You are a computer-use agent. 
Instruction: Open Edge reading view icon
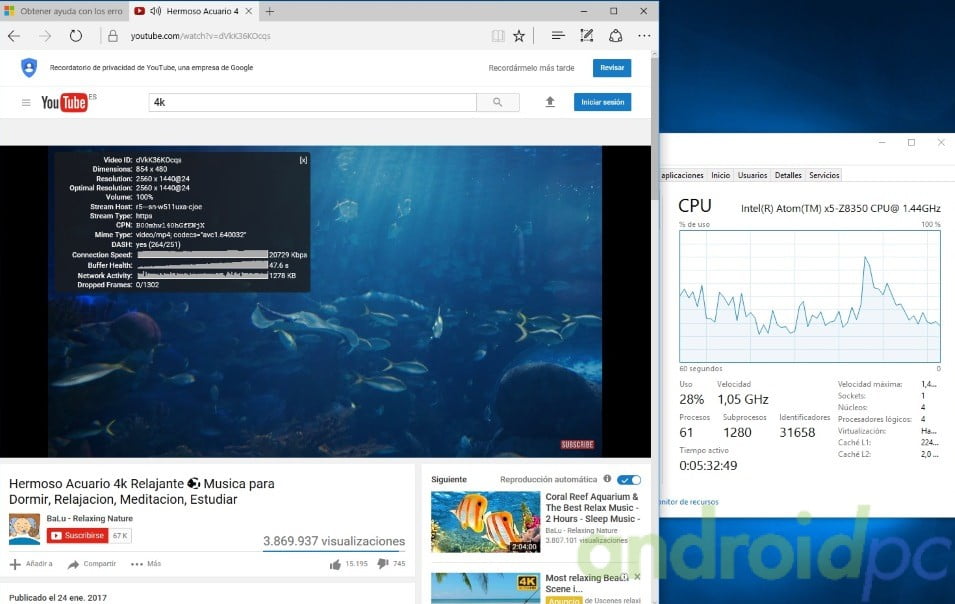(x=498, y=36)
